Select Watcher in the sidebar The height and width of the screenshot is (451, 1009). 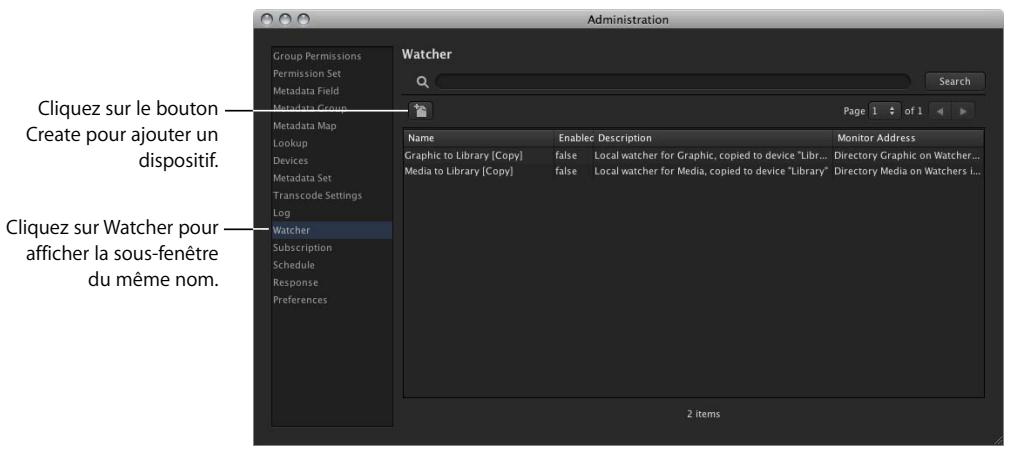pyautogui.click(x=331, y=230)
